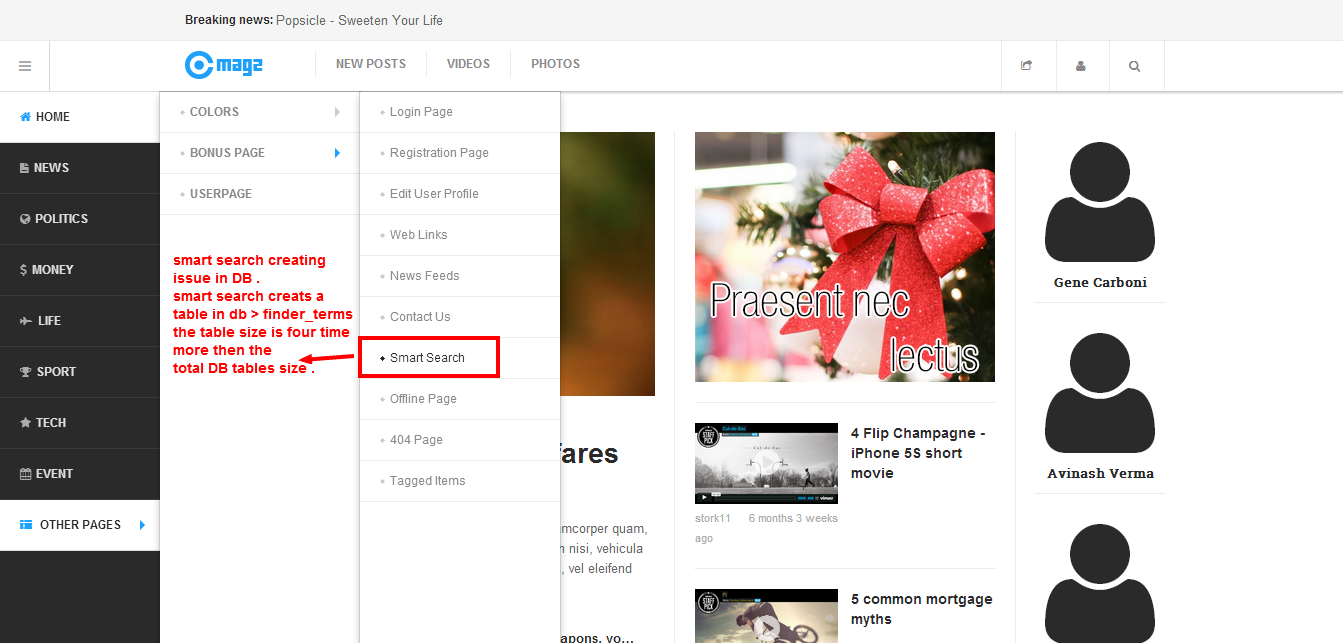This screenshot has width=1343, height=643.
Task: Open the PHOTOS menu item
Action: click(555, 63)
